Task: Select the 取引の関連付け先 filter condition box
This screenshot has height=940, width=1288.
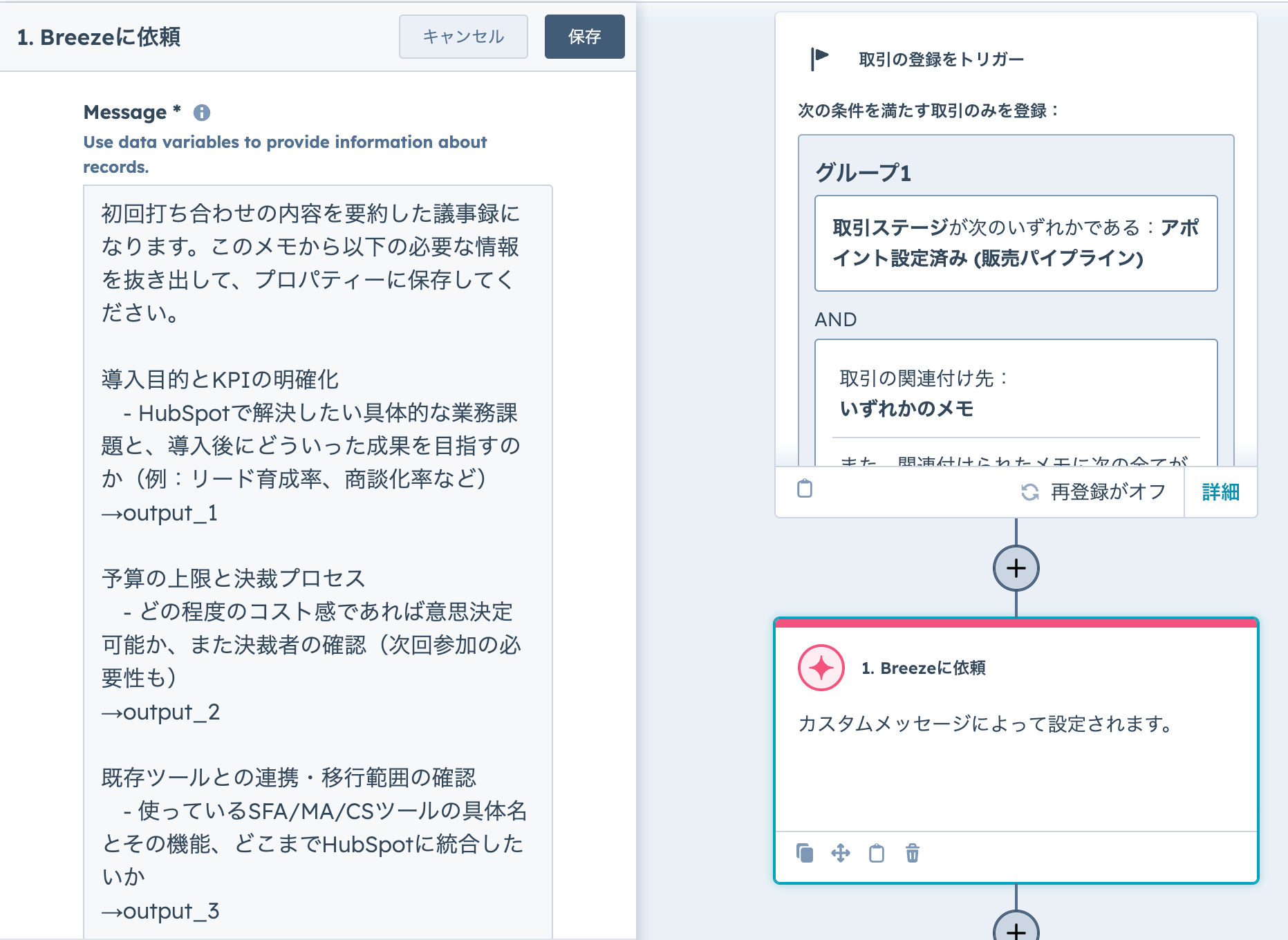Action: [1016, 402]
